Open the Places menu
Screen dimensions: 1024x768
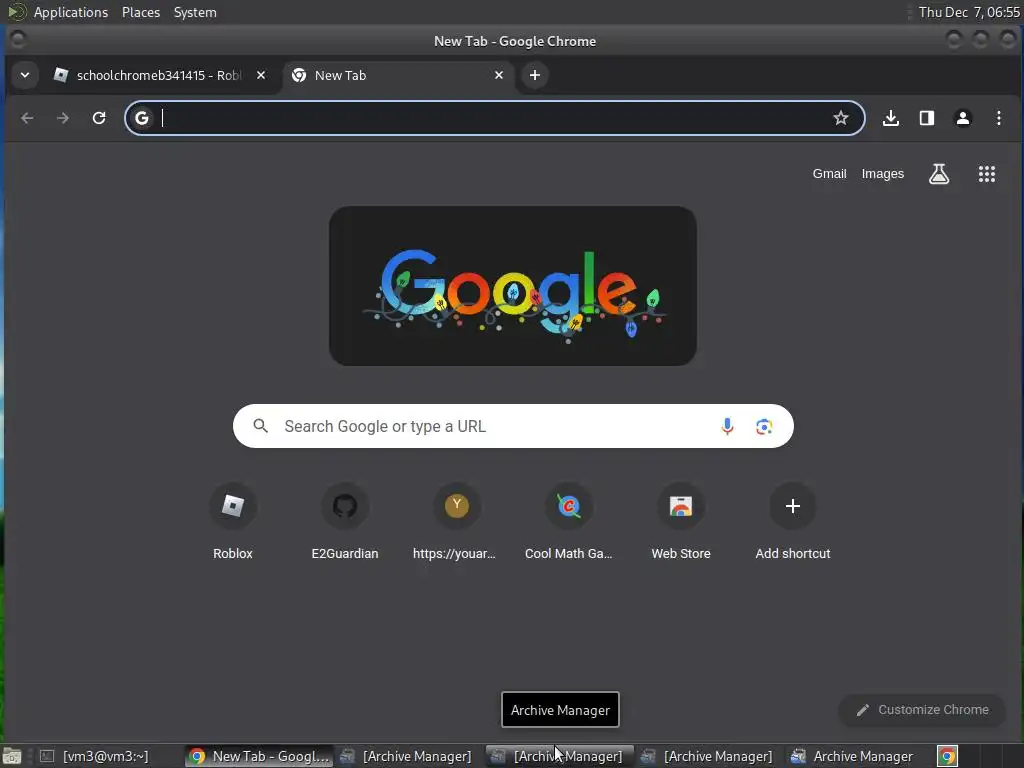coord(141,12)
